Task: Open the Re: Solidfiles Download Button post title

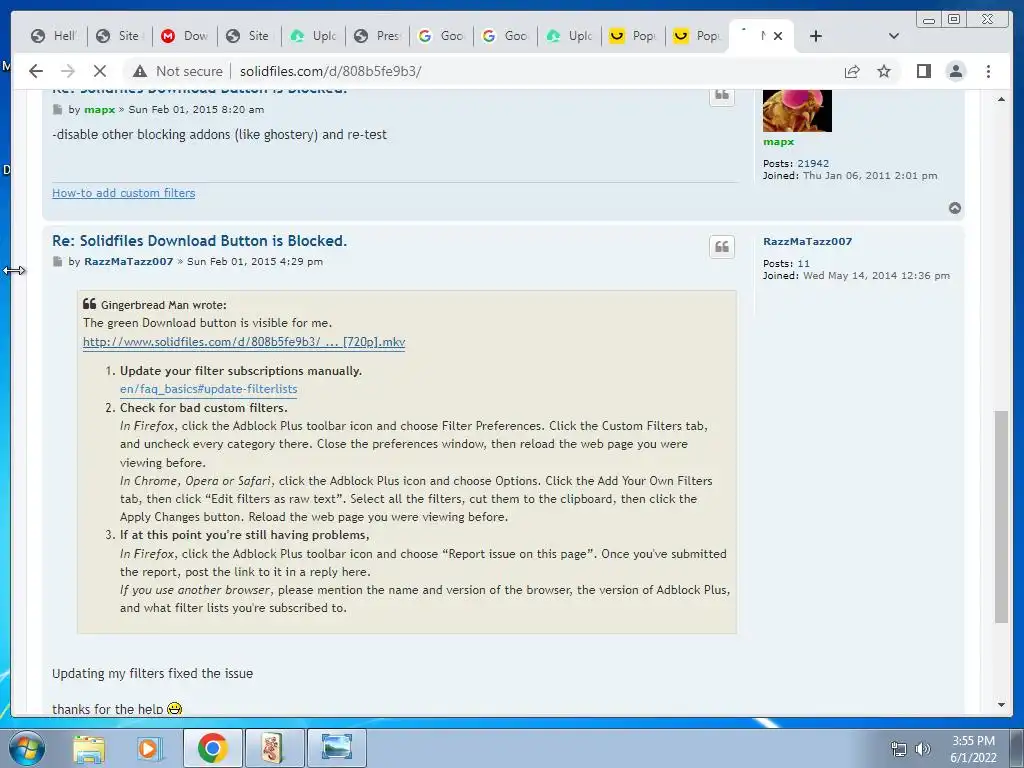Action: pos(199,240)
